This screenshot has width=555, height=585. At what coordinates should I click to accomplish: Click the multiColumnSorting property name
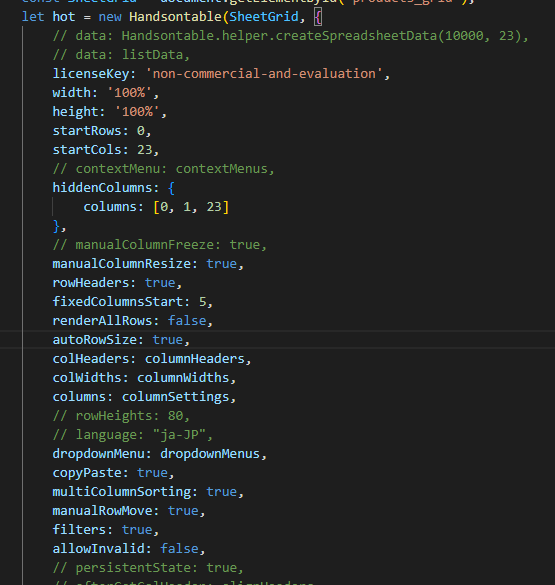point(122,492)
